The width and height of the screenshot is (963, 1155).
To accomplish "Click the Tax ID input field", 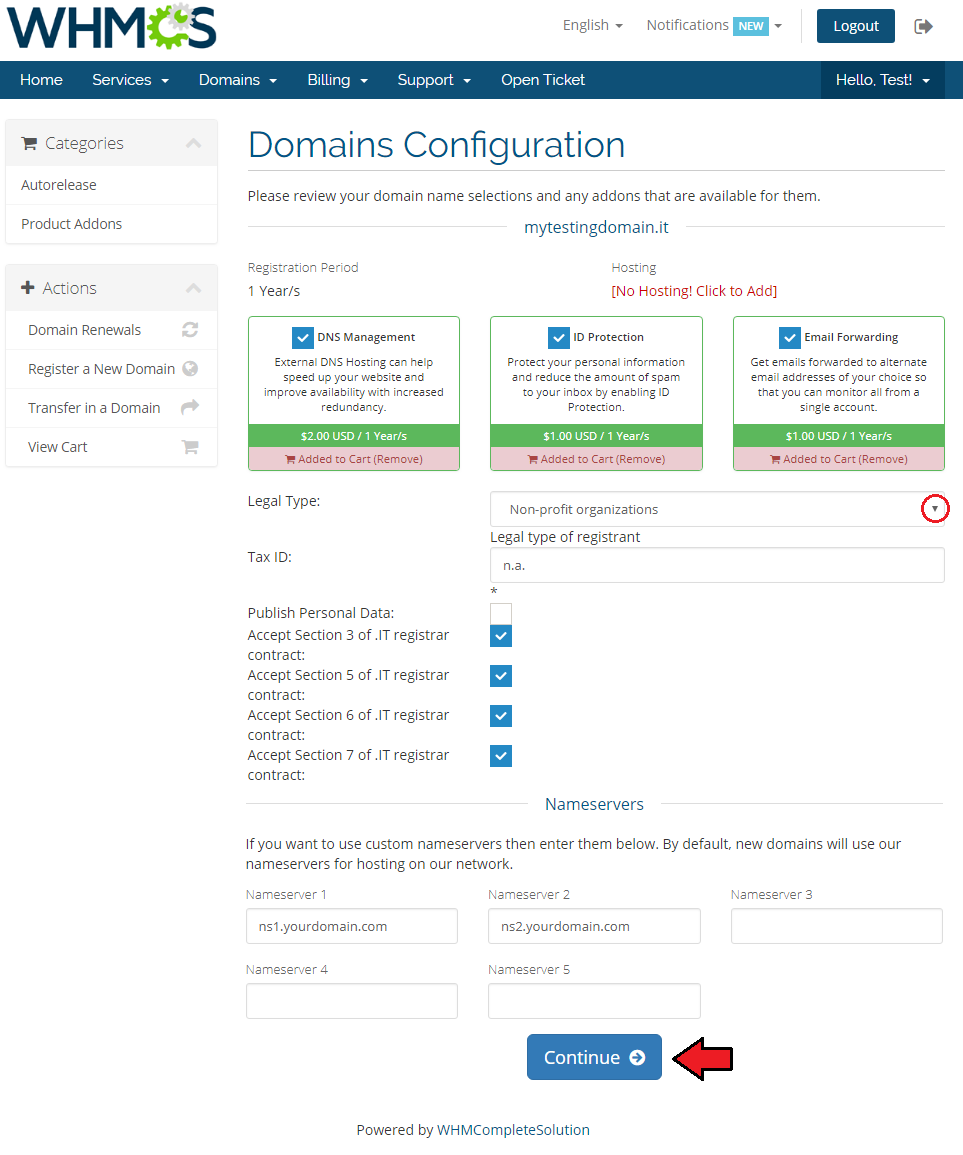I will pos(717,565).
